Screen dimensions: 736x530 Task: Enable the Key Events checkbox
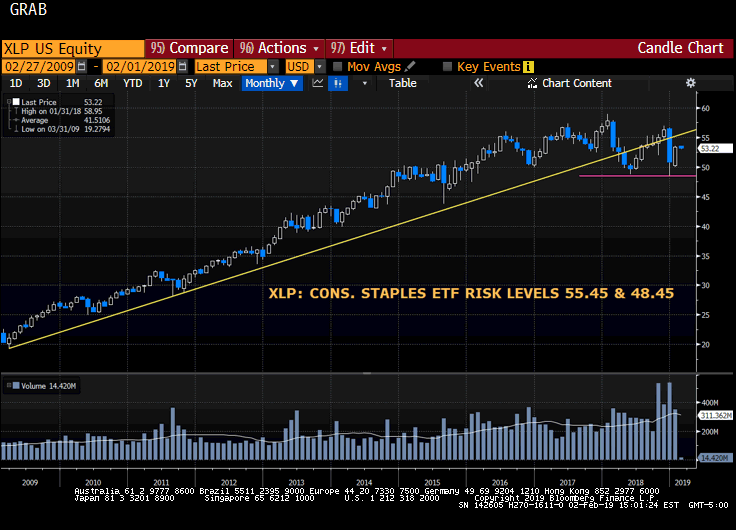coord(447,67)
